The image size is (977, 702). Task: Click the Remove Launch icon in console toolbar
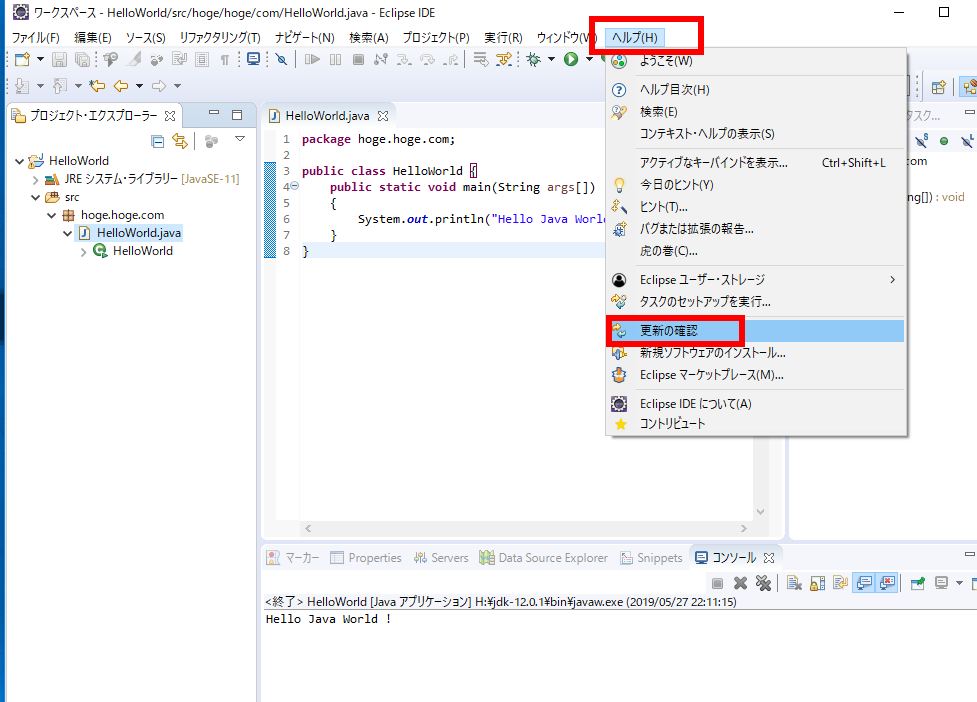pyautogui.click(x=740, y=583)
